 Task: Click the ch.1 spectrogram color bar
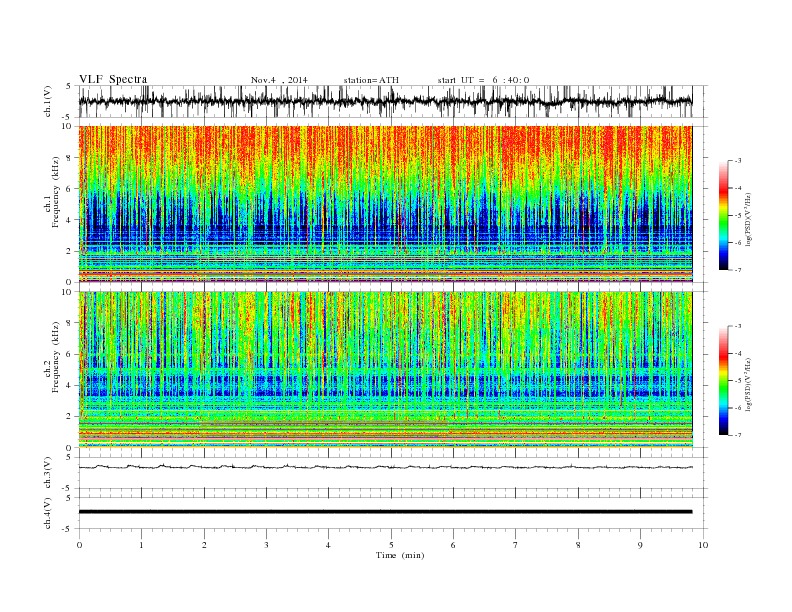[723, 216]
